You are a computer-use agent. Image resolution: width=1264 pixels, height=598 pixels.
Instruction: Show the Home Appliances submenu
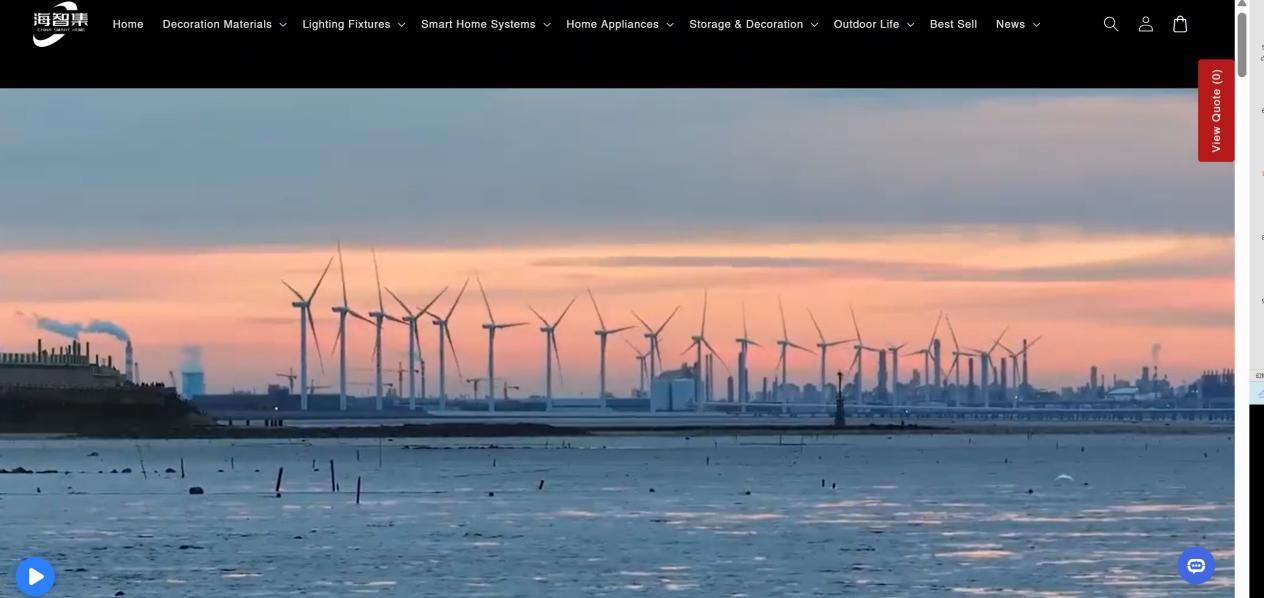[x=619, y=24]
